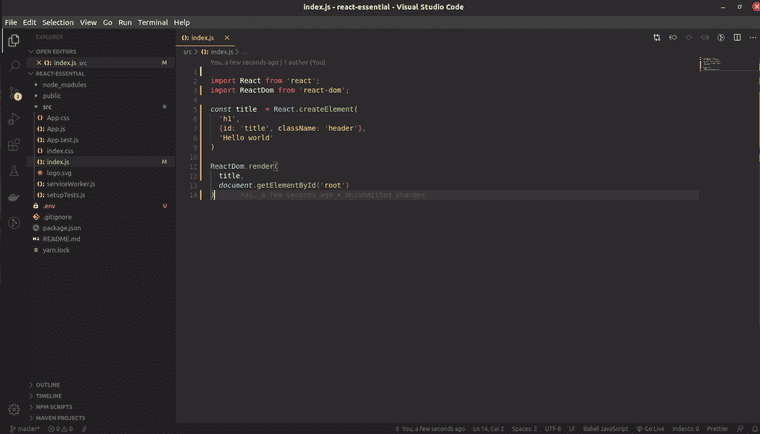
Task: Open the Run menu
Action: [x=125, y=22]
